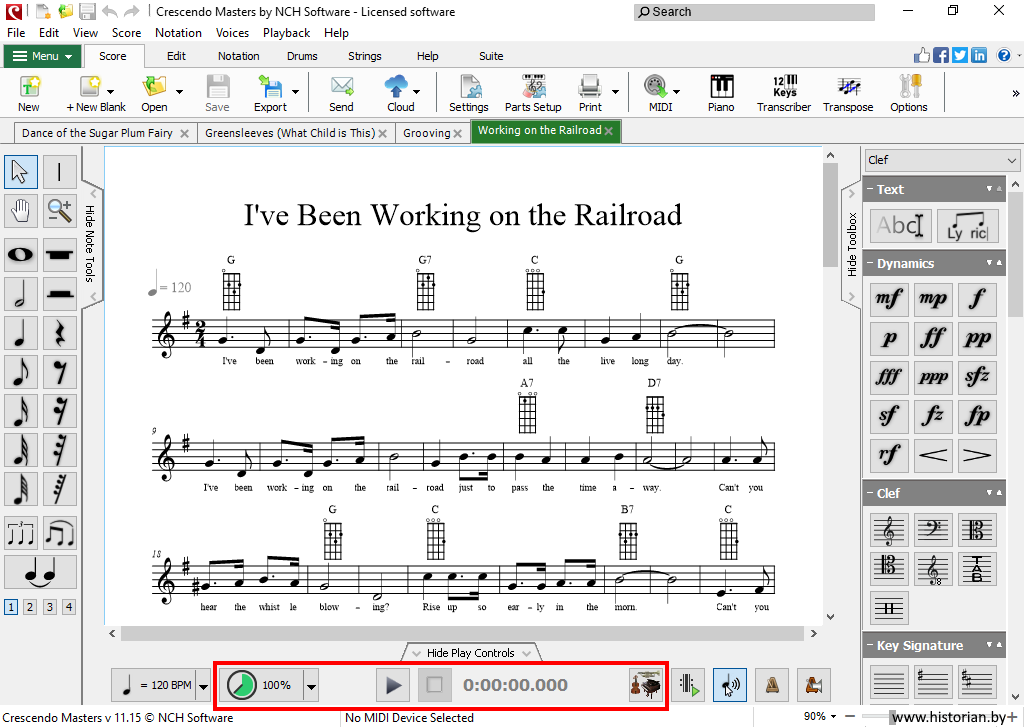Image resolution: width=1024 pixels, height=727 pixels.
Task: Open the Notation ribbon tab
Action: [x=238, y=56]
